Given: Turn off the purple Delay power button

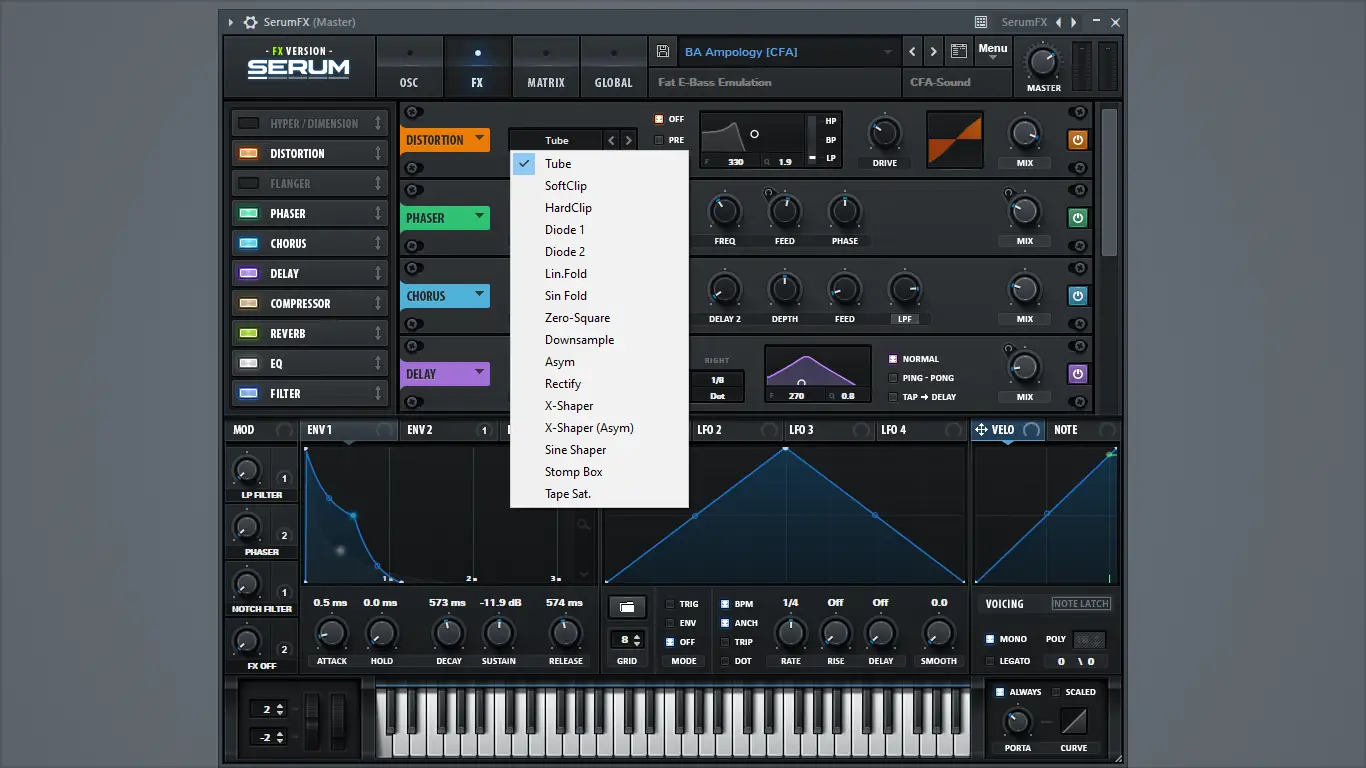Looking at the screenshot, I should tap(1078, 374).
